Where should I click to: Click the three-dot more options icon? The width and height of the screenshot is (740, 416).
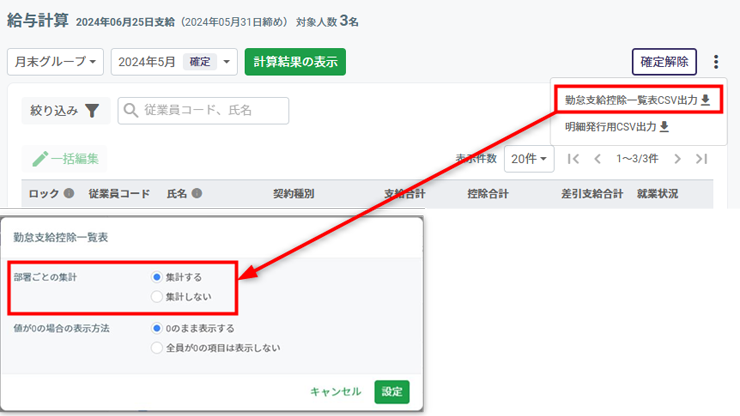pos(716,62)
